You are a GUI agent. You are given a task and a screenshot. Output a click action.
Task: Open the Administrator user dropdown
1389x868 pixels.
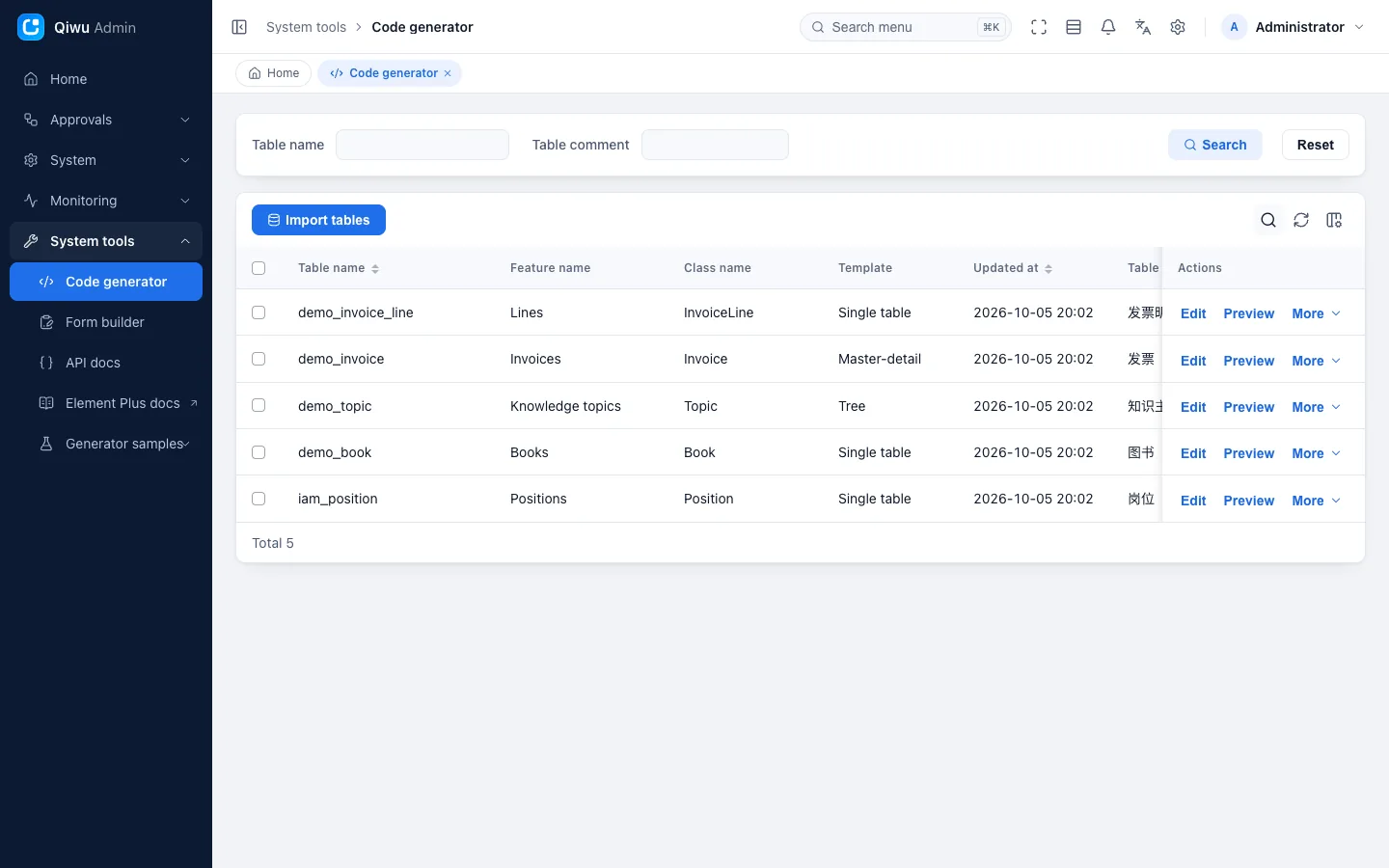pyautogui.click(x=1293, y=27)
